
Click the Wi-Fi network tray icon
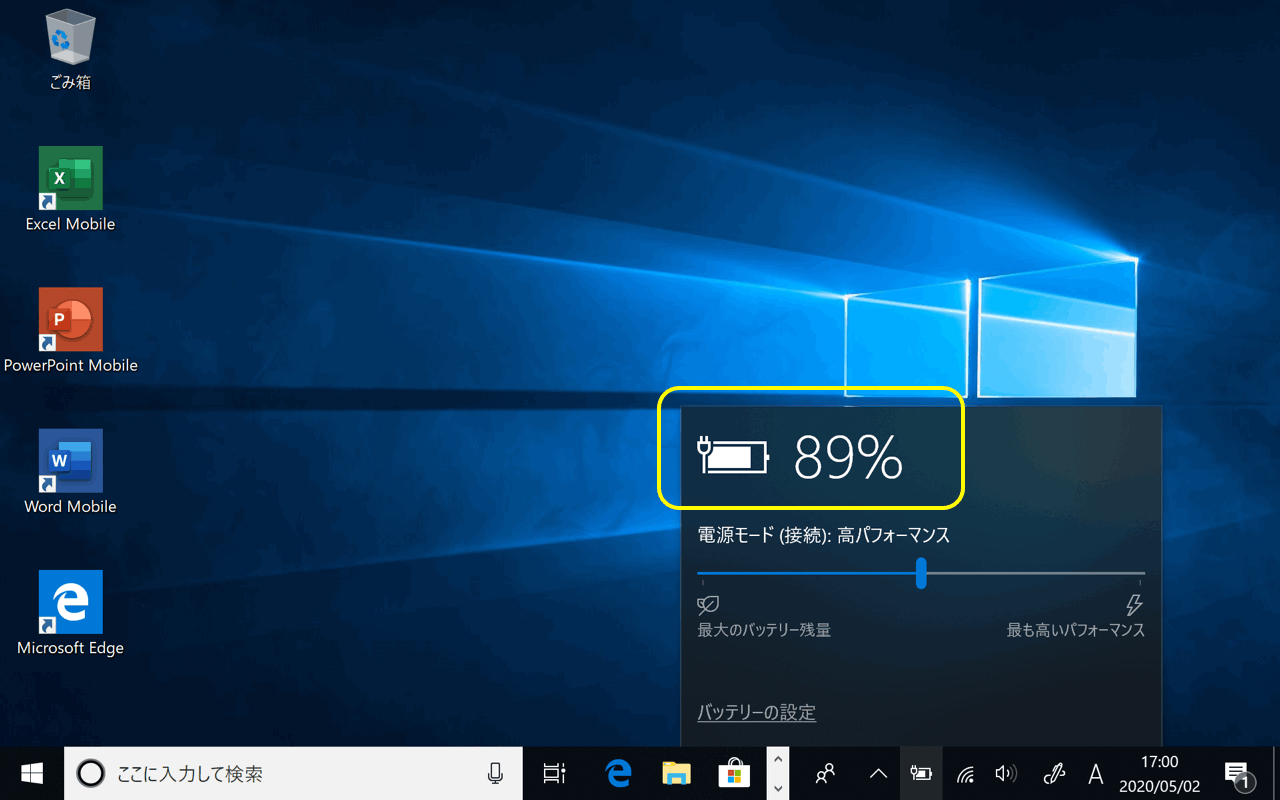click(965, 773)
